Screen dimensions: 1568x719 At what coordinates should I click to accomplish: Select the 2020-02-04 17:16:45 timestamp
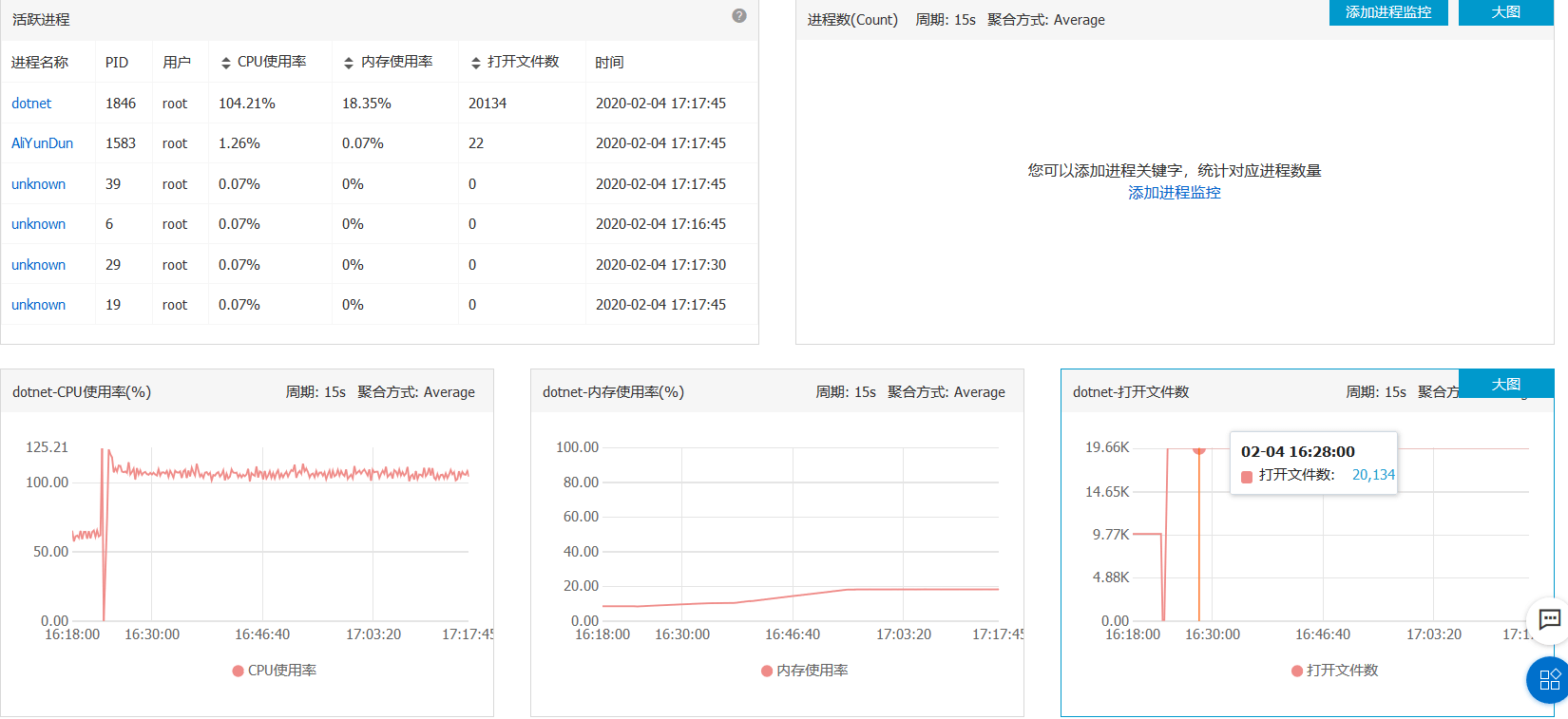[x=660, y=224]
